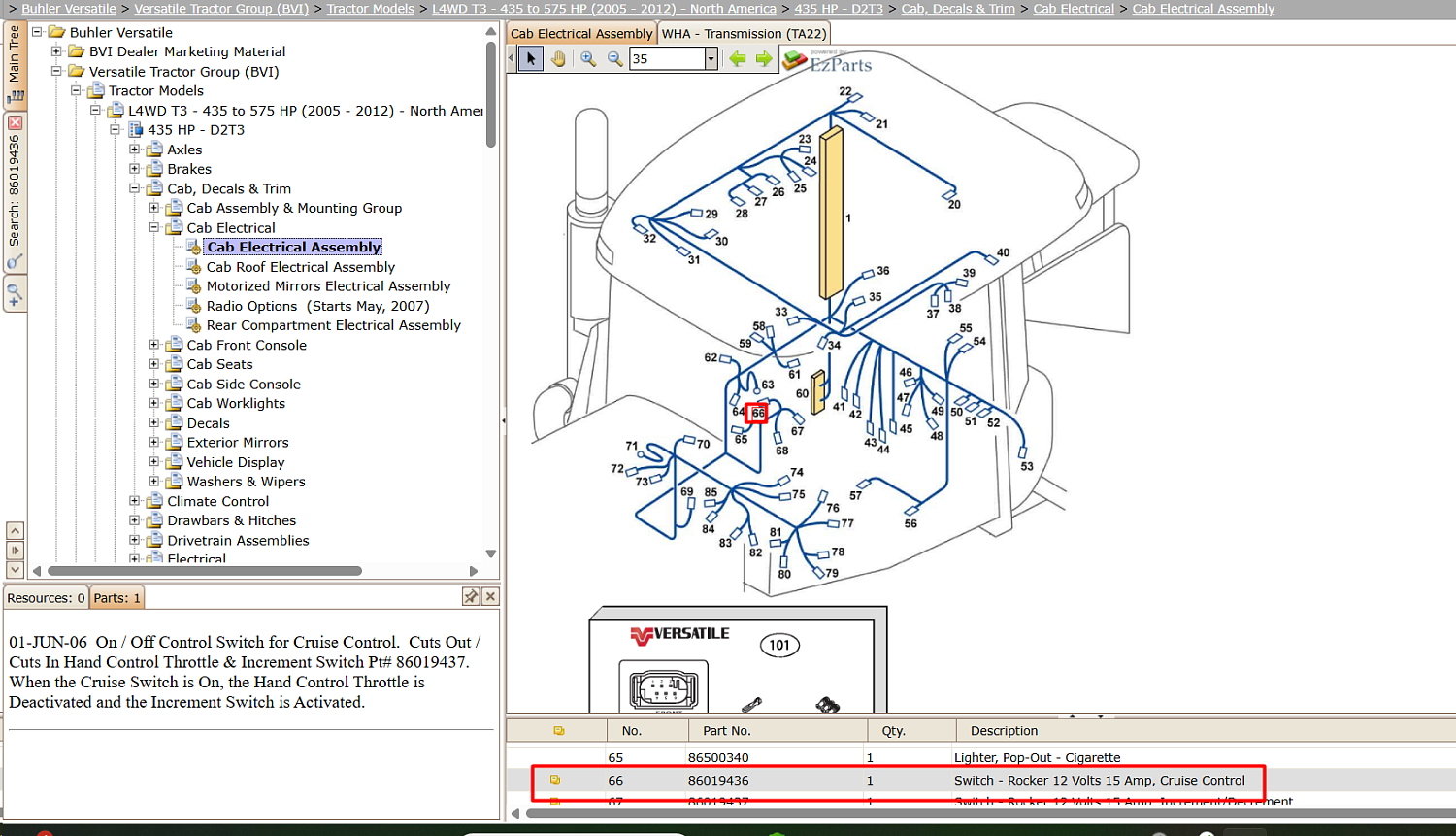Follow the 435 HP - D2T3 breadcrumb
Image resolution: width=1456 pixels, height=836 pixels.
839,9
